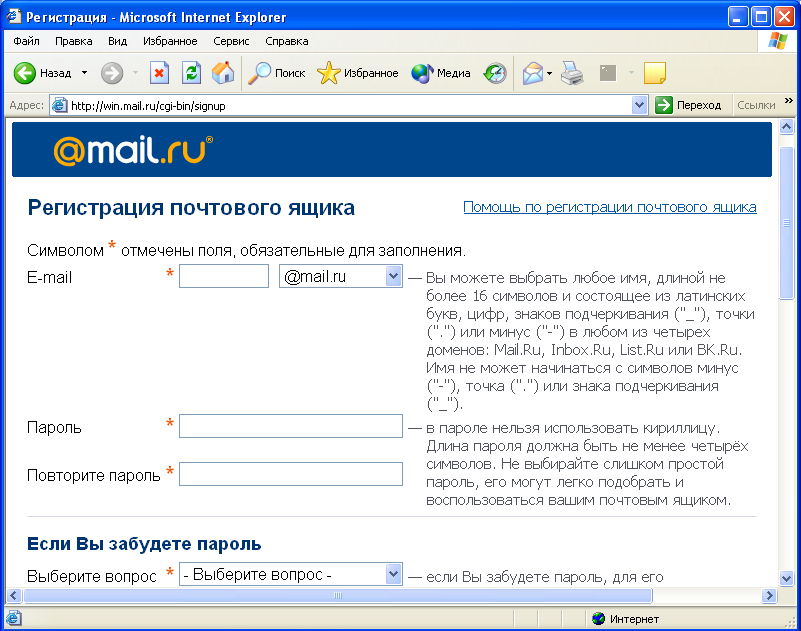801x631 pixels.
Task: Click the vertical scrollbar down arrow
Action: tap(786, 579)
